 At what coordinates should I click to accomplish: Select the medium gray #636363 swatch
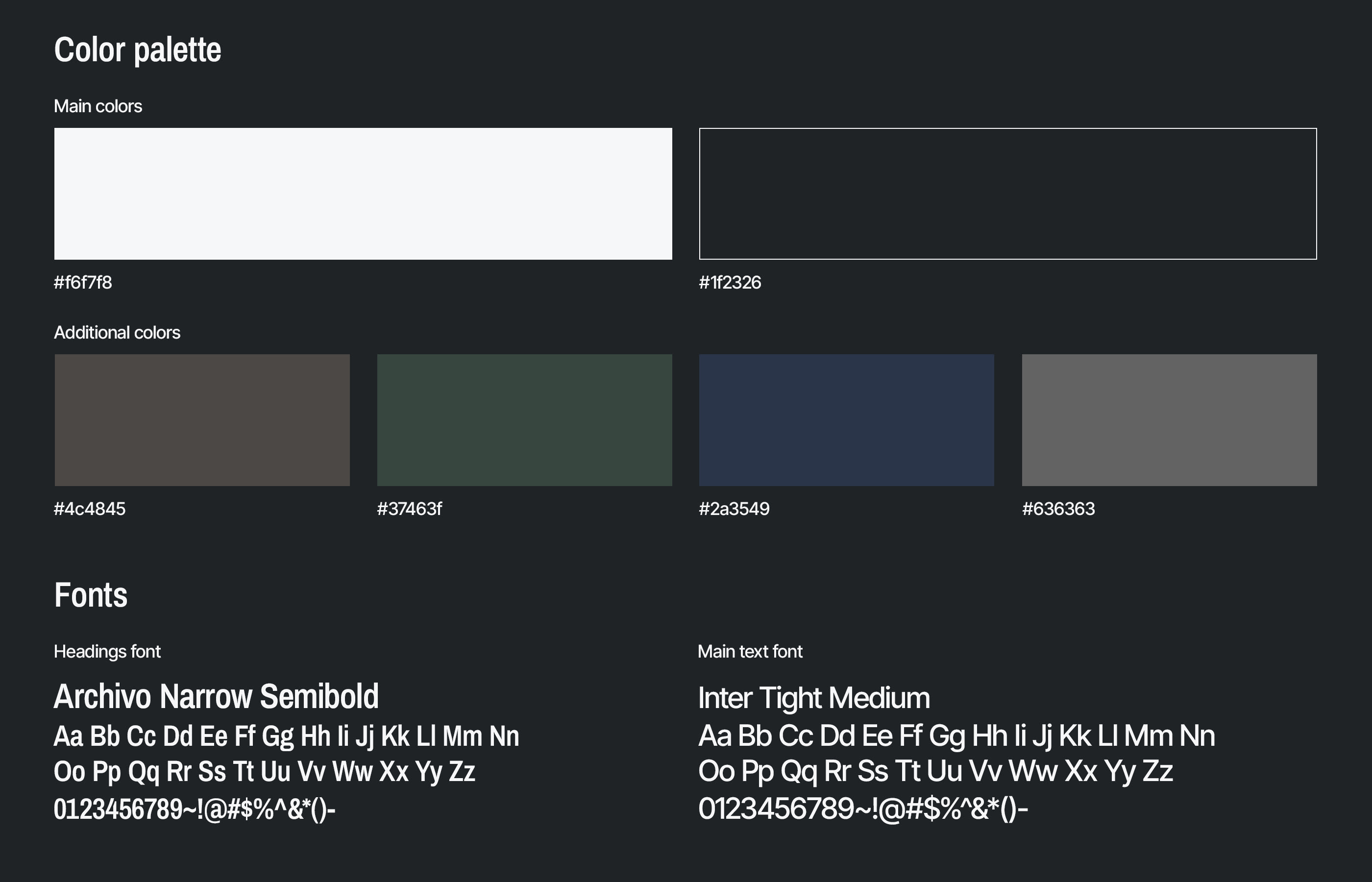(x=1169, y=420)
